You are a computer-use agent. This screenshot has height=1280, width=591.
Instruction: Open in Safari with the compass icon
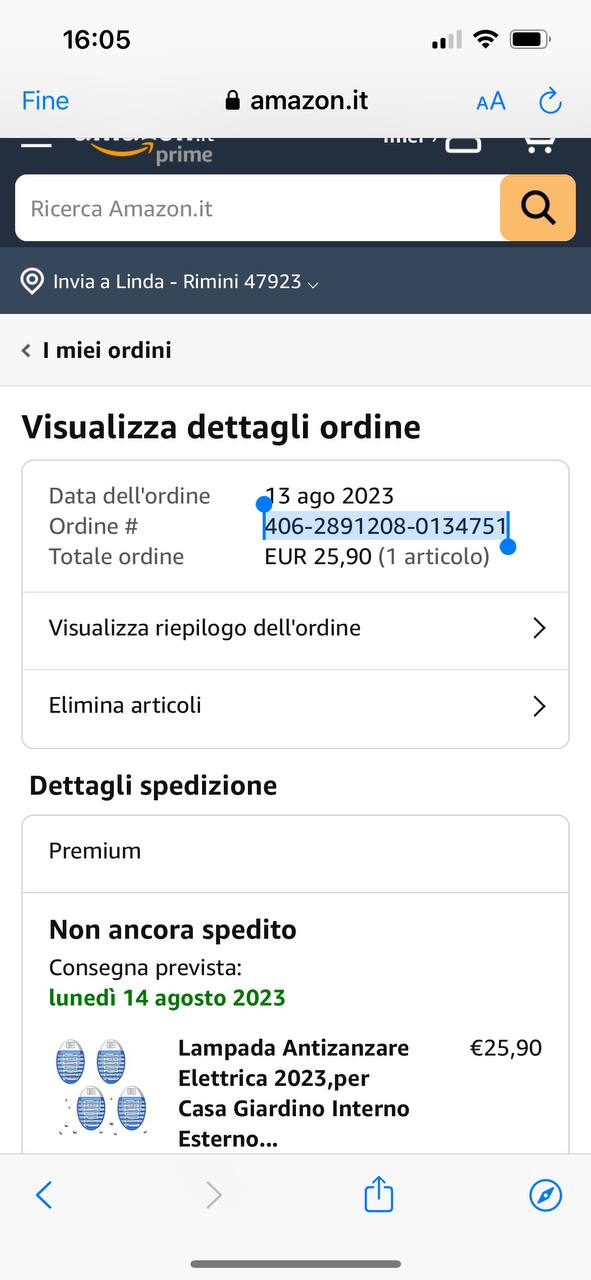point(545,1194)
